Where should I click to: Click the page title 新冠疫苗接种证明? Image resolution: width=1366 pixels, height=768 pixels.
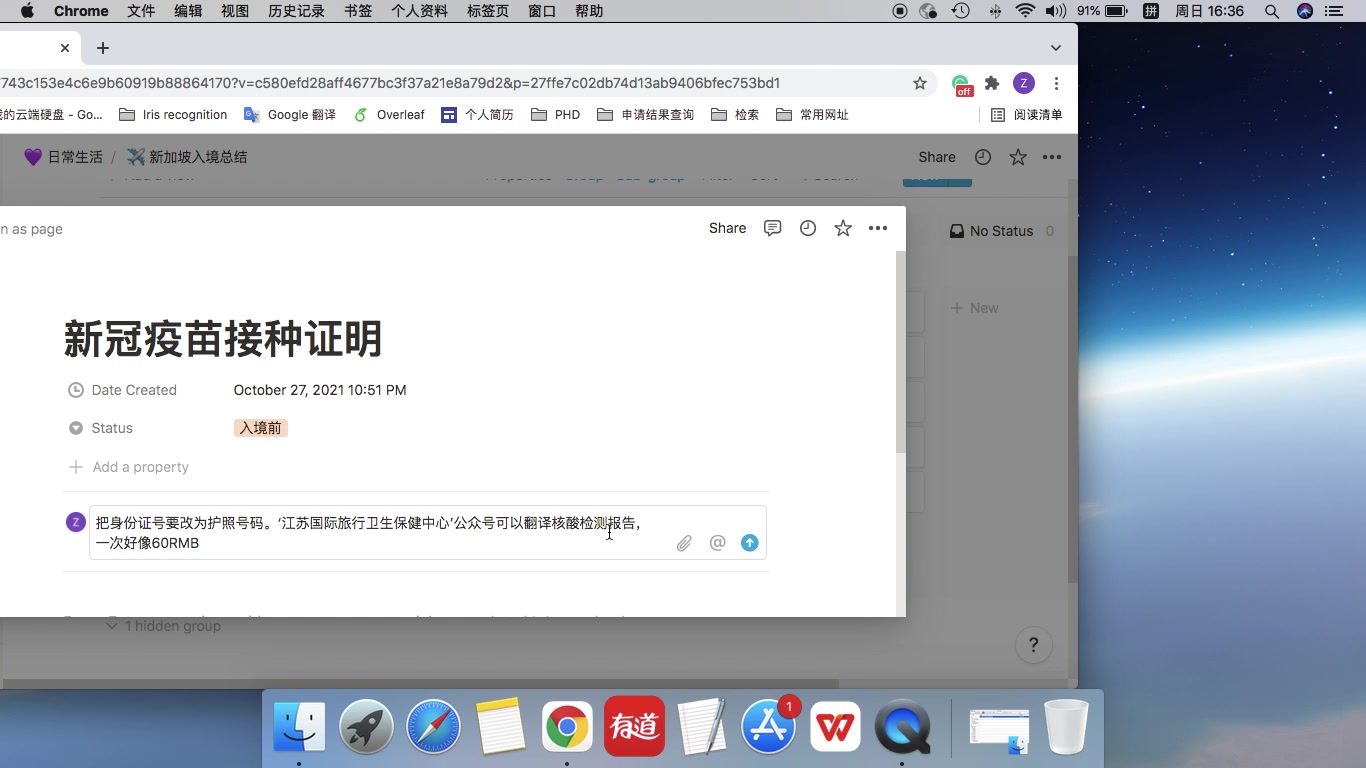(x=223, y=339)
